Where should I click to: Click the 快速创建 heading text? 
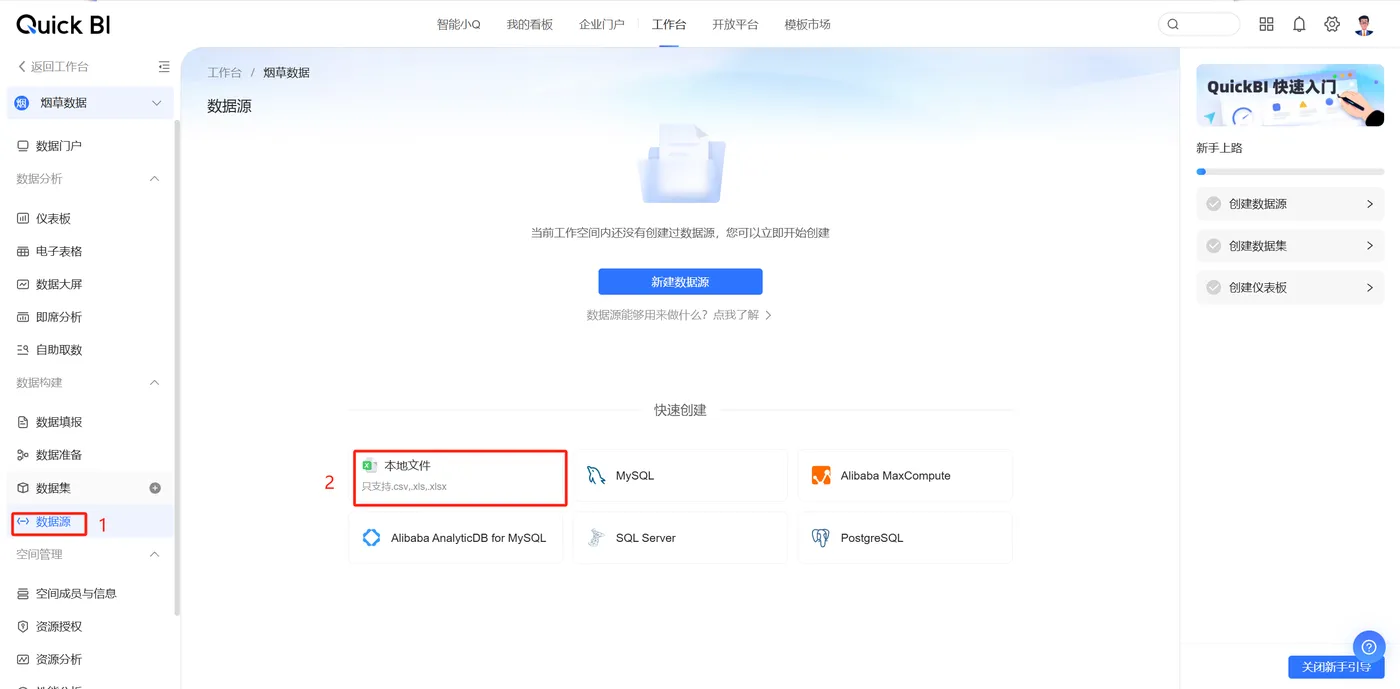680,410
